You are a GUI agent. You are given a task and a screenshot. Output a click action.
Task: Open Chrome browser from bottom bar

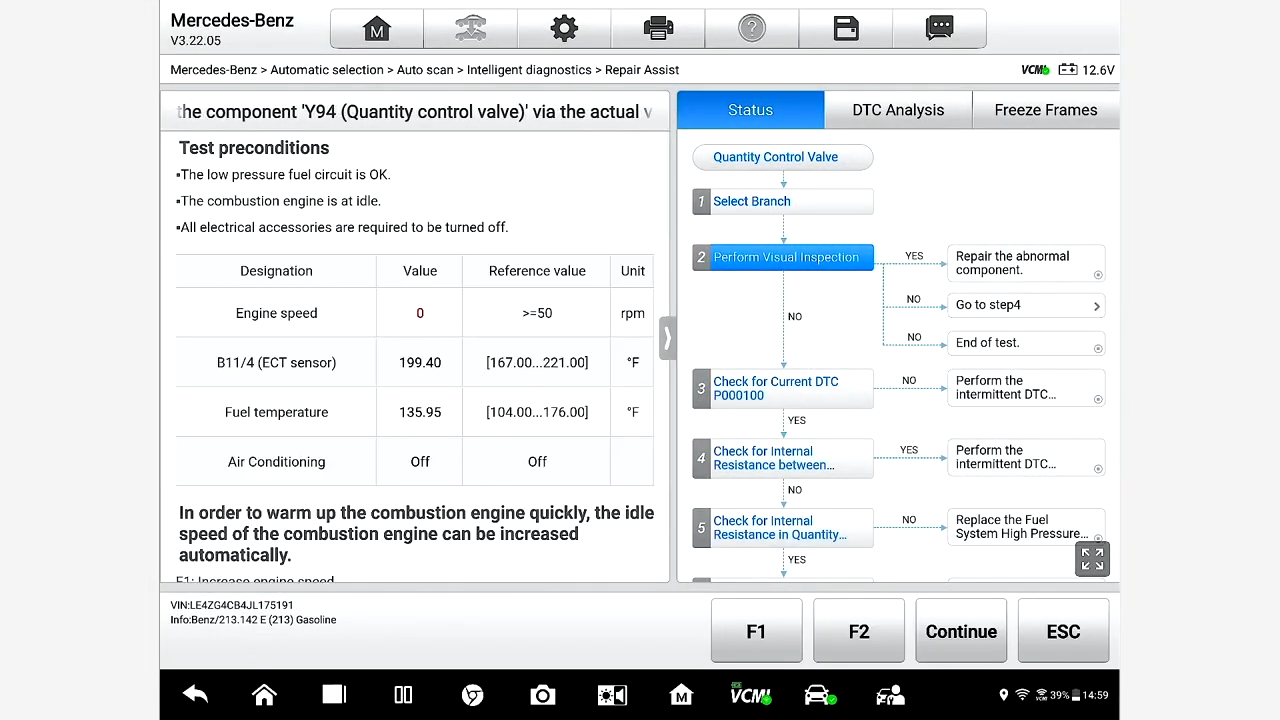(473, 695)
